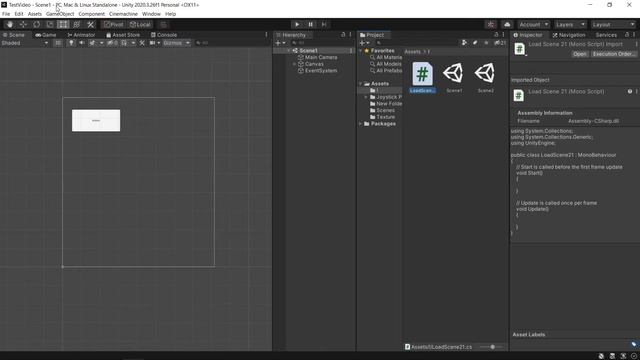This screenshot has height=360, width=640.
Task: Switch to the Navigation tab
Action: (569, 35)
